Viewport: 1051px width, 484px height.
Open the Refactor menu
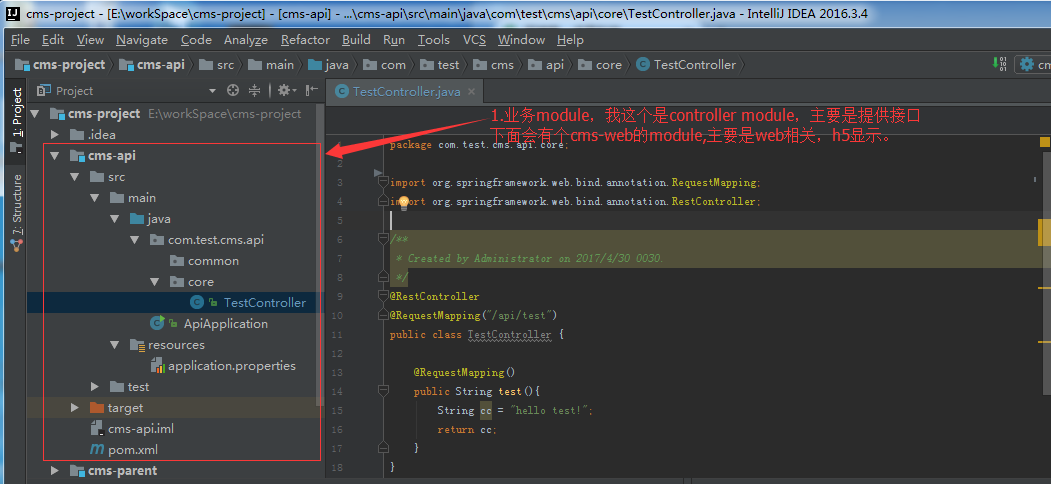click(305, 40)
